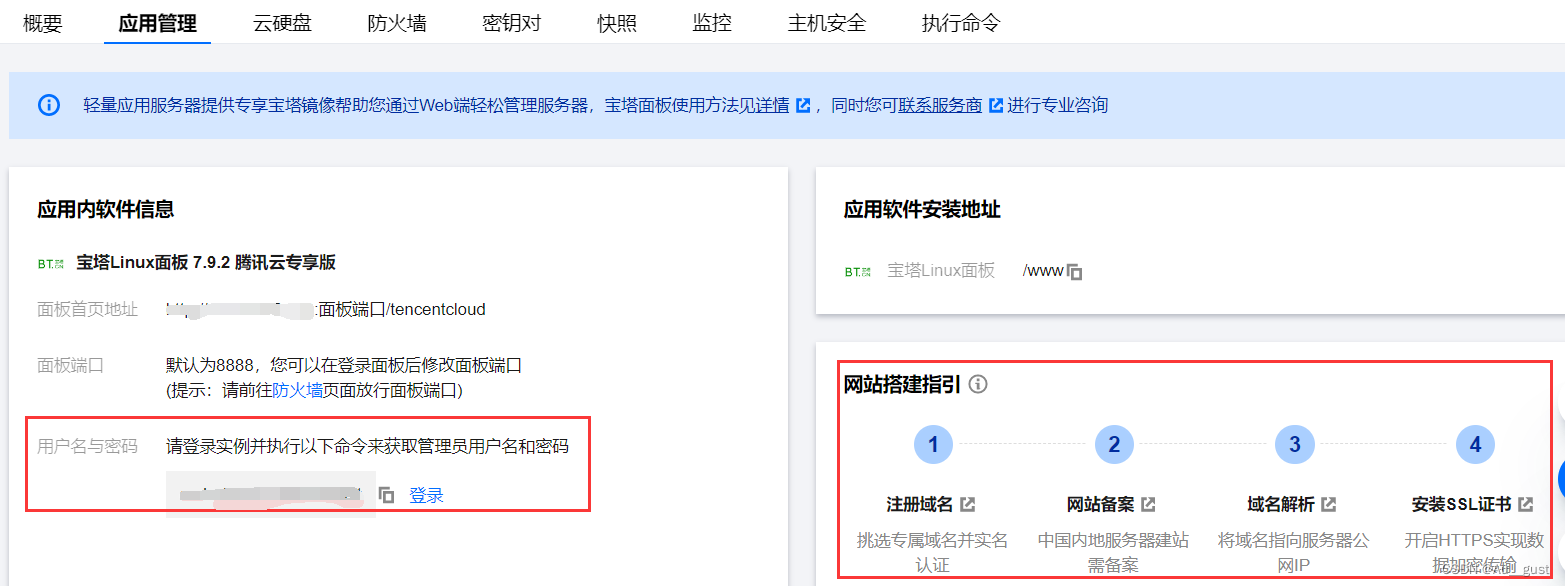The height and width of the screenshot is (586, 1565).
Task: Open the 防火墙 link in port hint
Action: (298, 390)
